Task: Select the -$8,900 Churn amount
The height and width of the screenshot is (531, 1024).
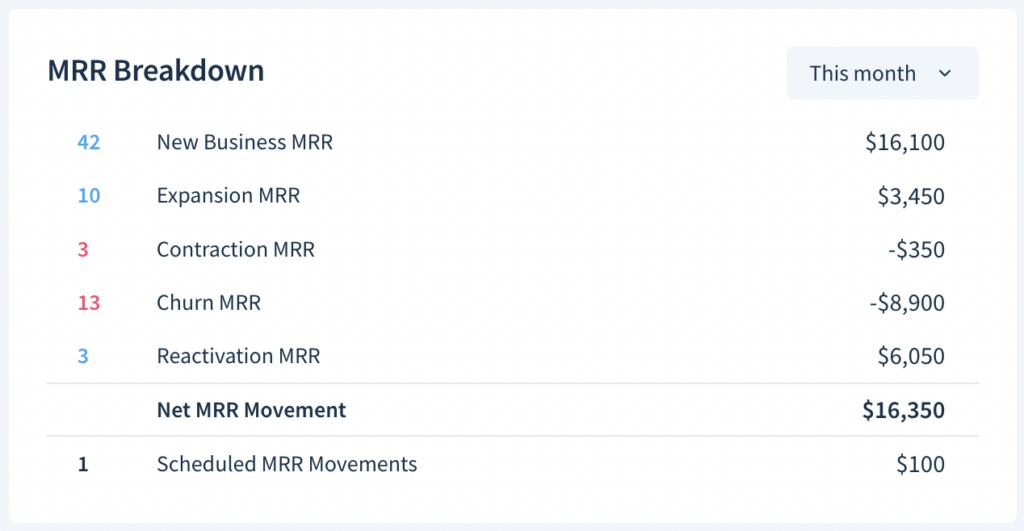Action: point(907,303)
